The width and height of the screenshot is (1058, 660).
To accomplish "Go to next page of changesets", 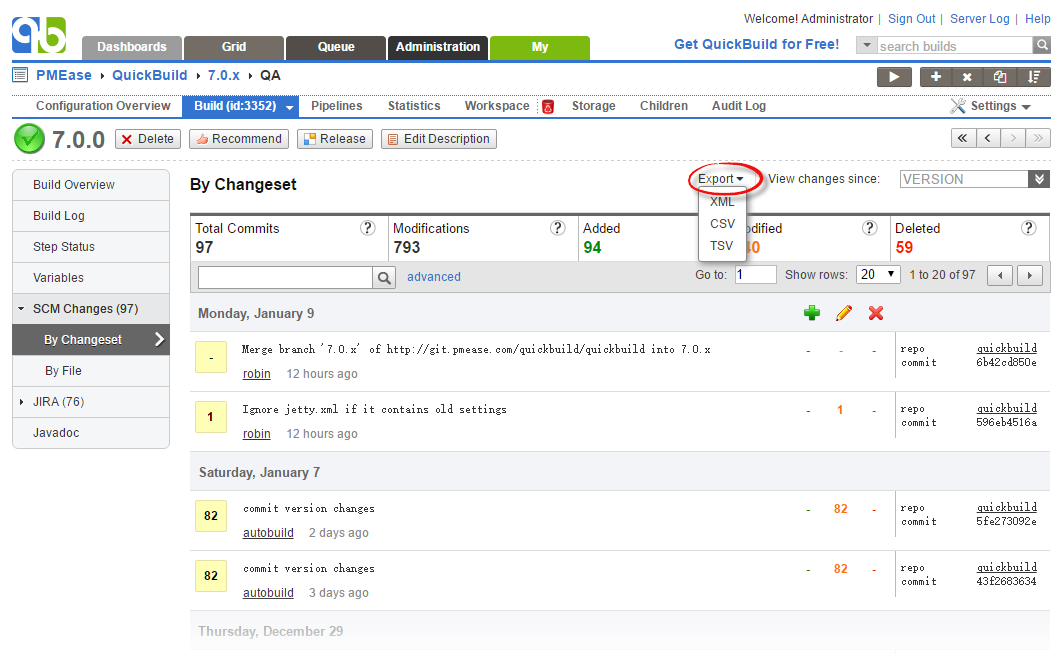I will pos(1030,275).
